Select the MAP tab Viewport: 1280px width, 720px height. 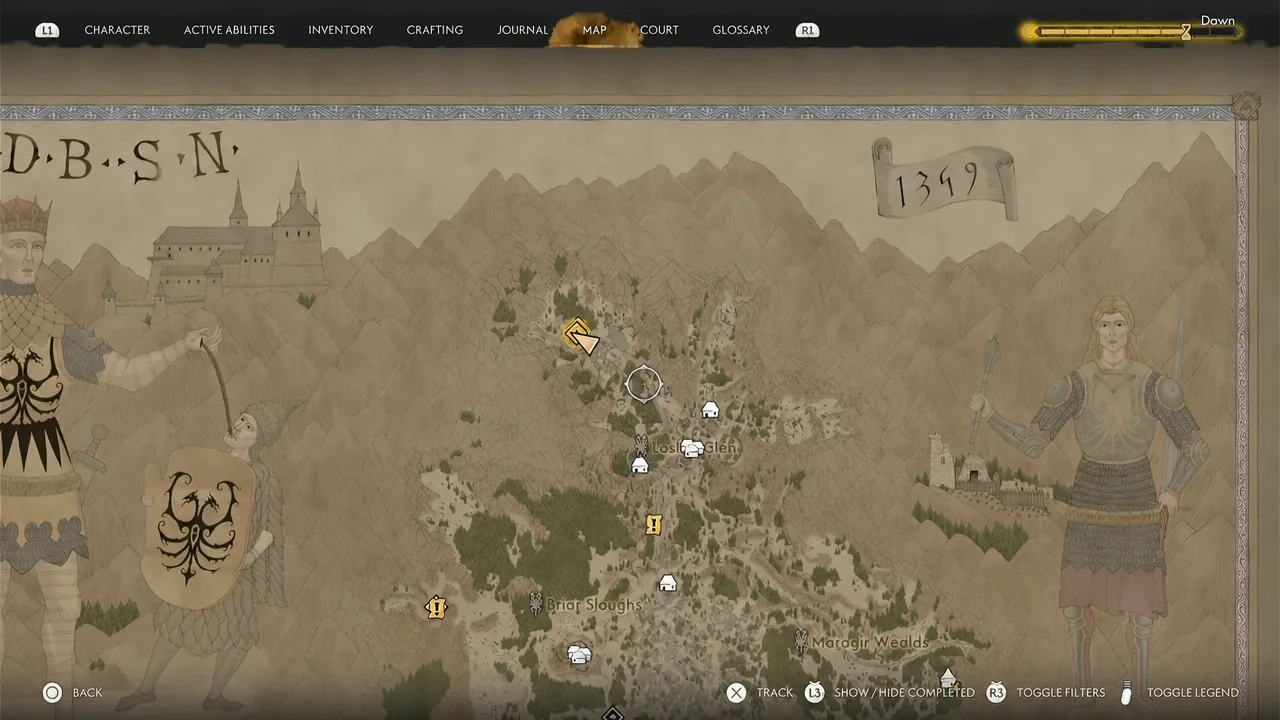click(x=595, y=31)
